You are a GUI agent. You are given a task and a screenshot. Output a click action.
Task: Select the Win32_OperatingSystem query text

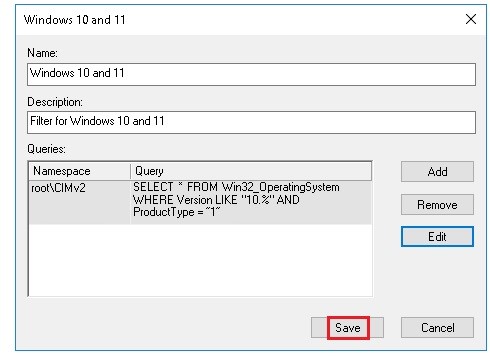coord(236,199)
